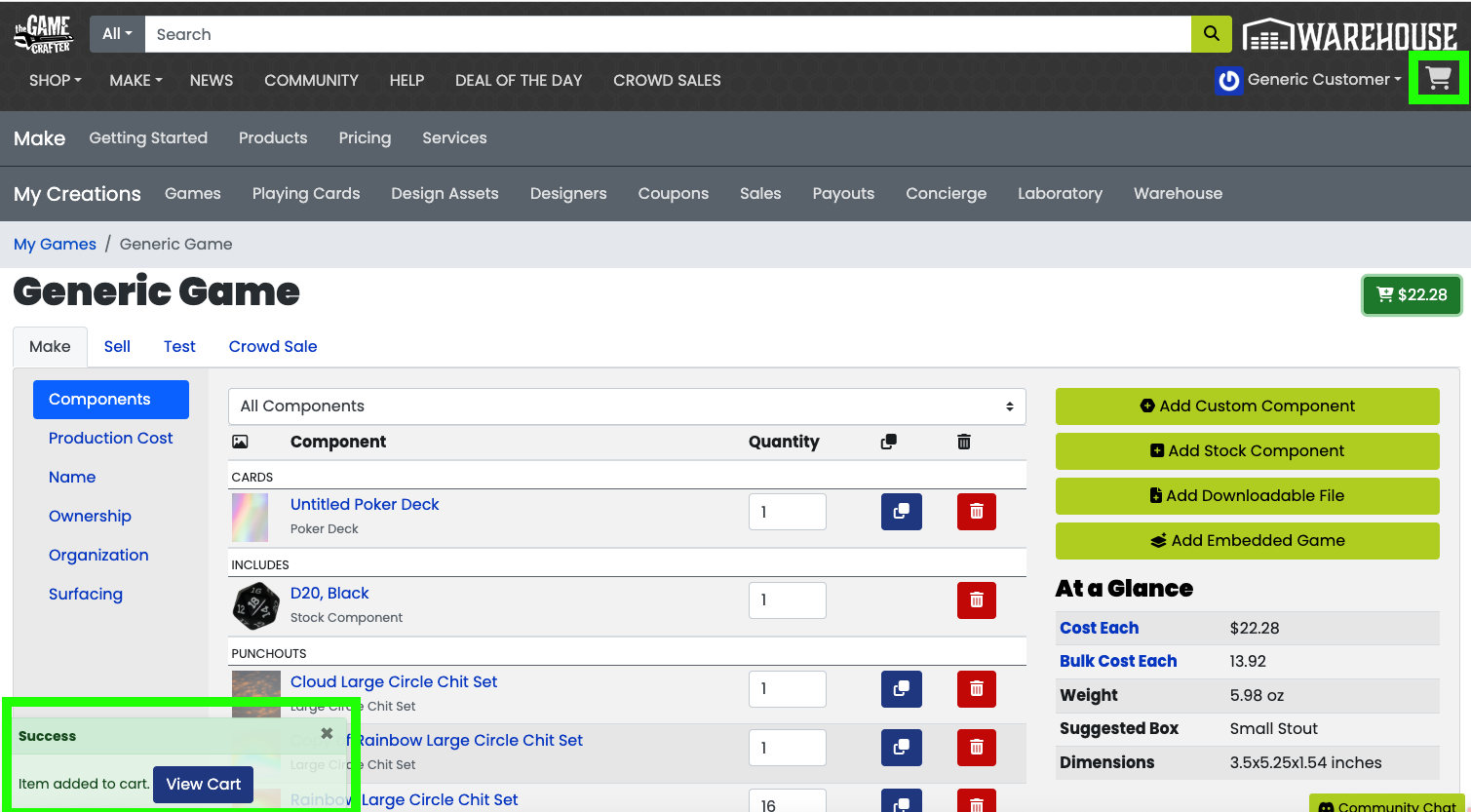Open Design Assets under My Creations
This screenshot has height=812, width=1471.
point(445,194)
